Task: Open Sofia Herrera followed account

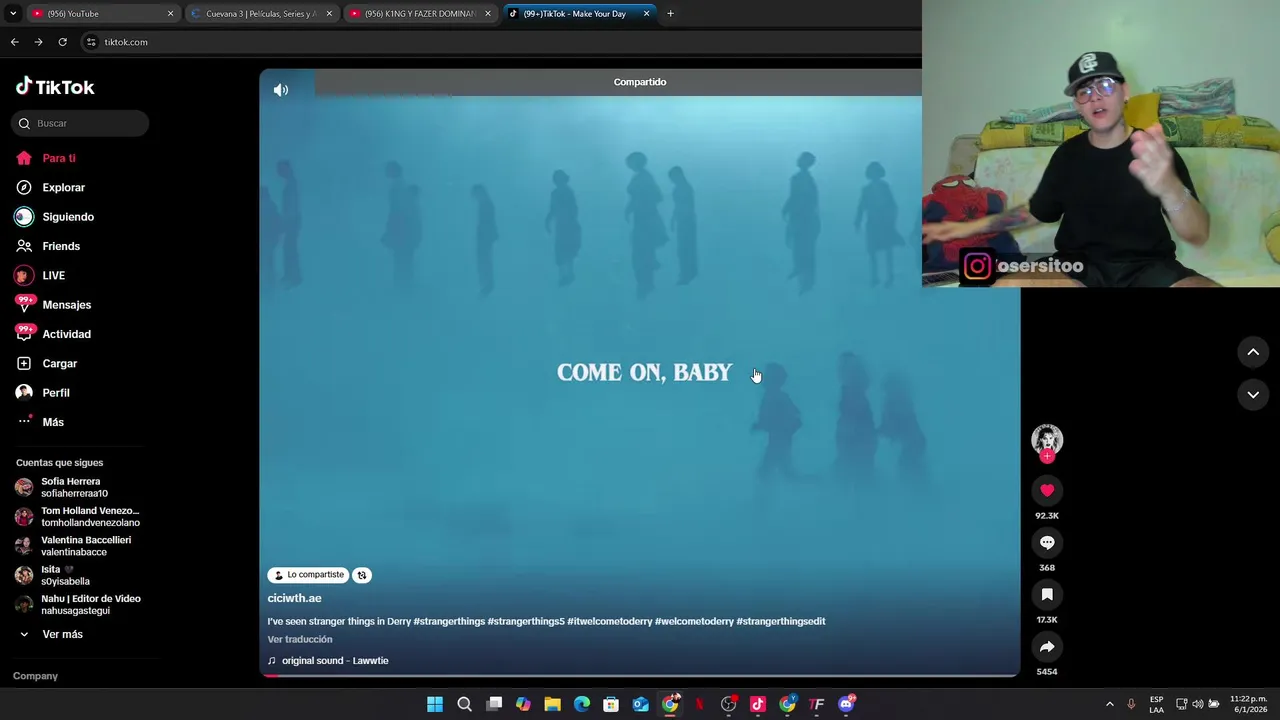Action: point(78,487)
